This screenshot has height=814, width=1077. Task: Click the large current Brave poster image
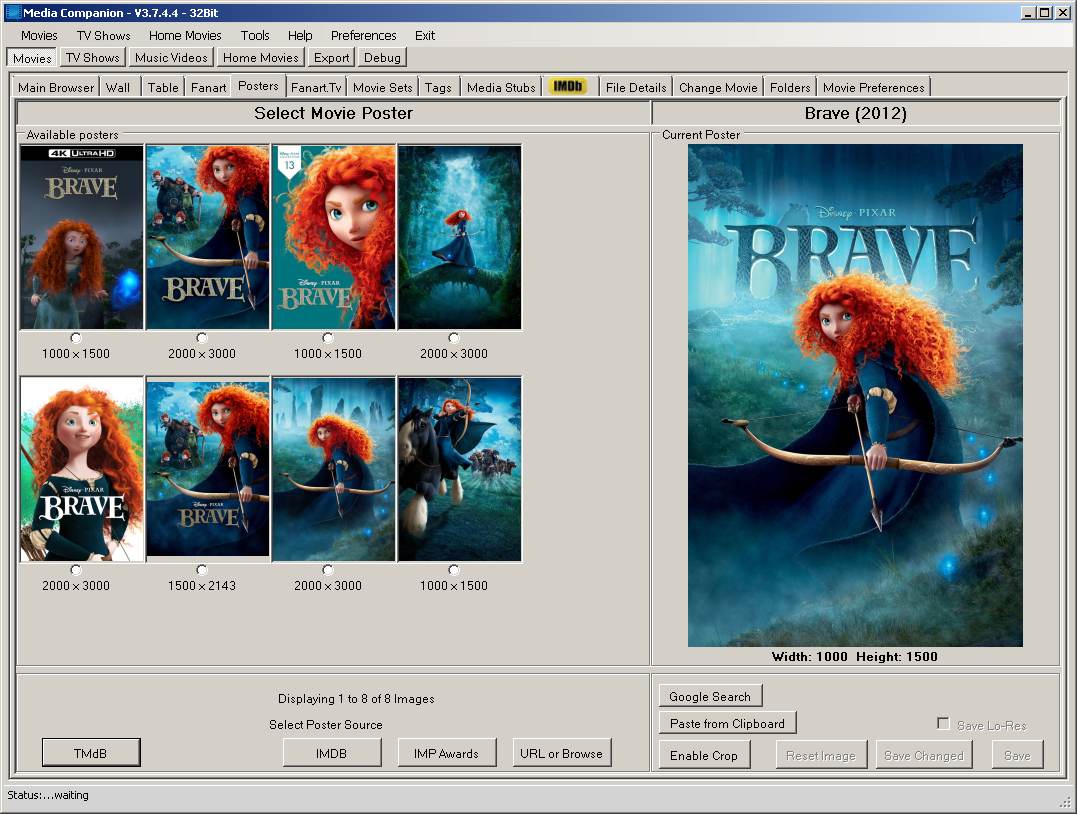pyautogui.click(x=855, y=395)
